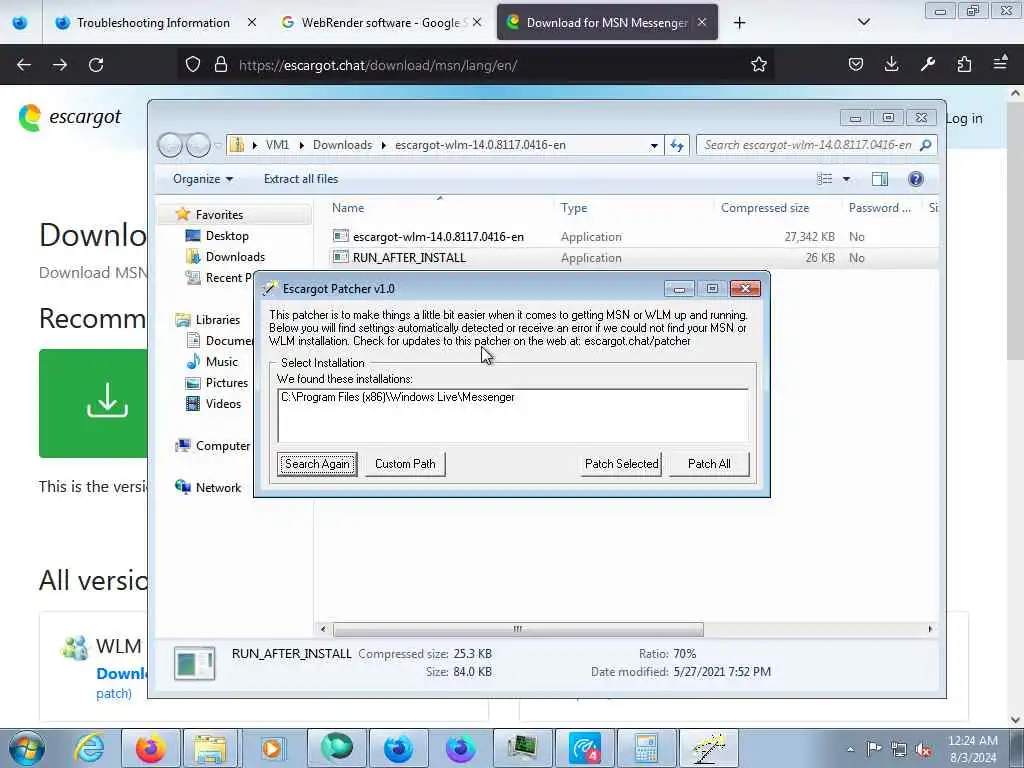Switch to WebRender software Google tab
This screenshot has width=1024, height=768.
click(382, 23)
